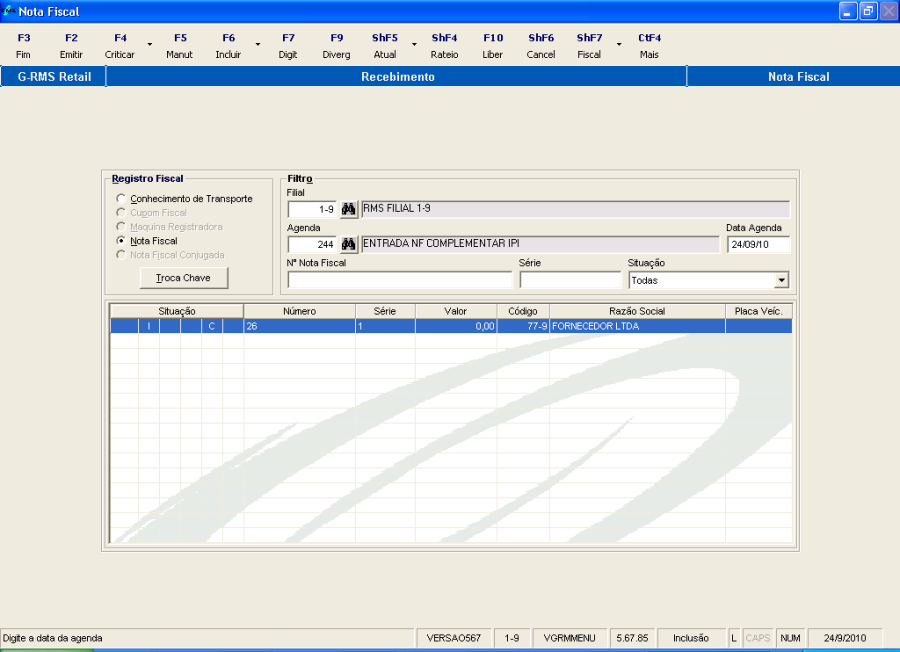
Task: Click RMS FILIAL 1-9 description field
Action: pos(576,209)
